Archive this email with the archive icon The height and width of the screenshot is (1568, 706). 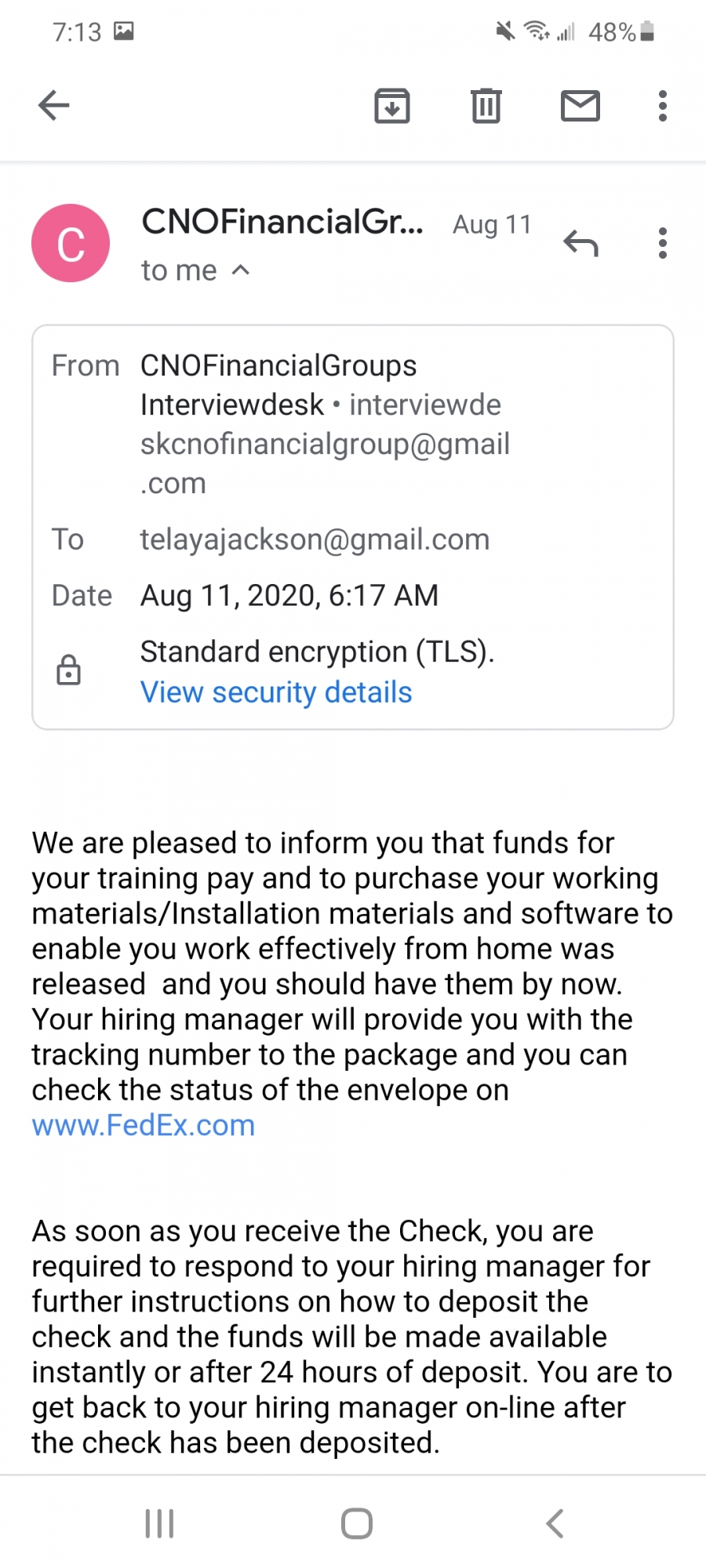point(392,105)
